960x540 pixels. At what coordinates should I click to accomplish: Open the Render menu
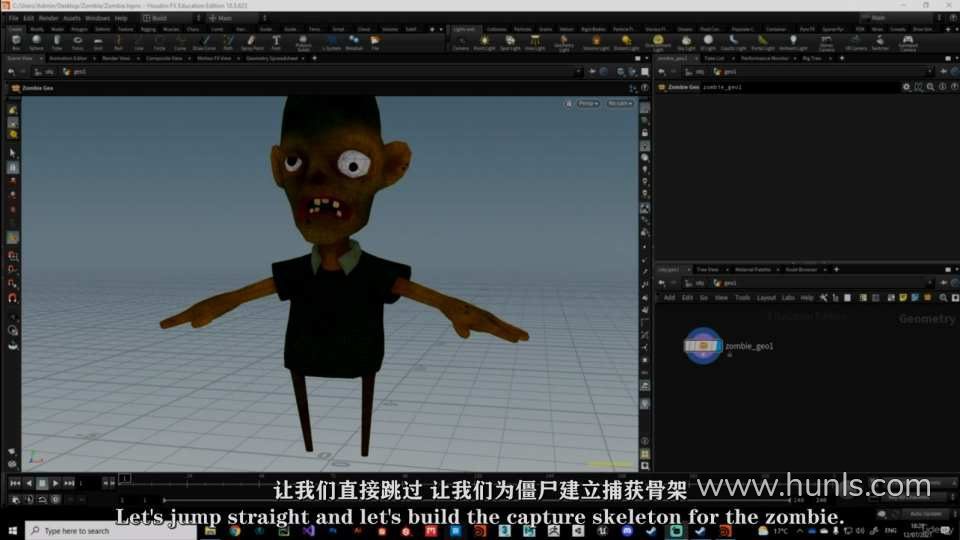point(48,18)
